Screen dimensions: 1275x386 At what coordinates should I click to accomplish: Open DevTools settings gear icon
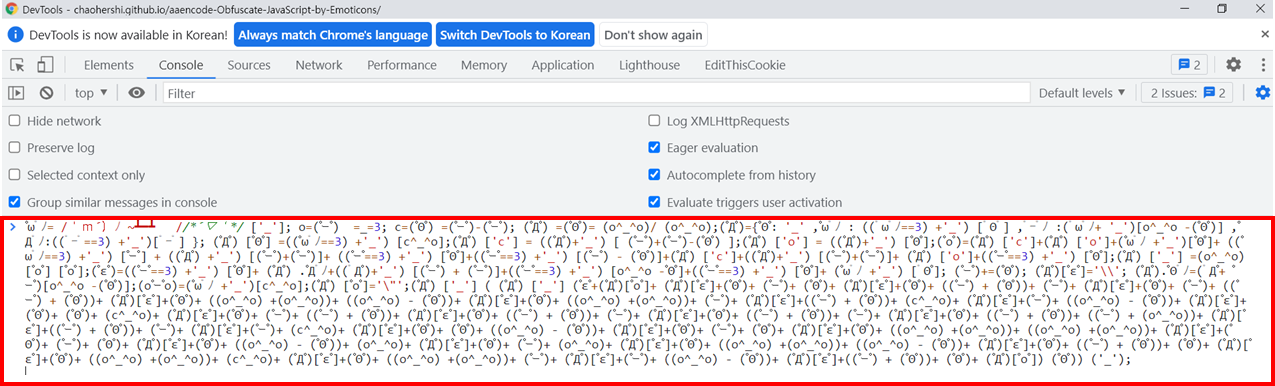pyautogui.click(x=1233, y=65)
